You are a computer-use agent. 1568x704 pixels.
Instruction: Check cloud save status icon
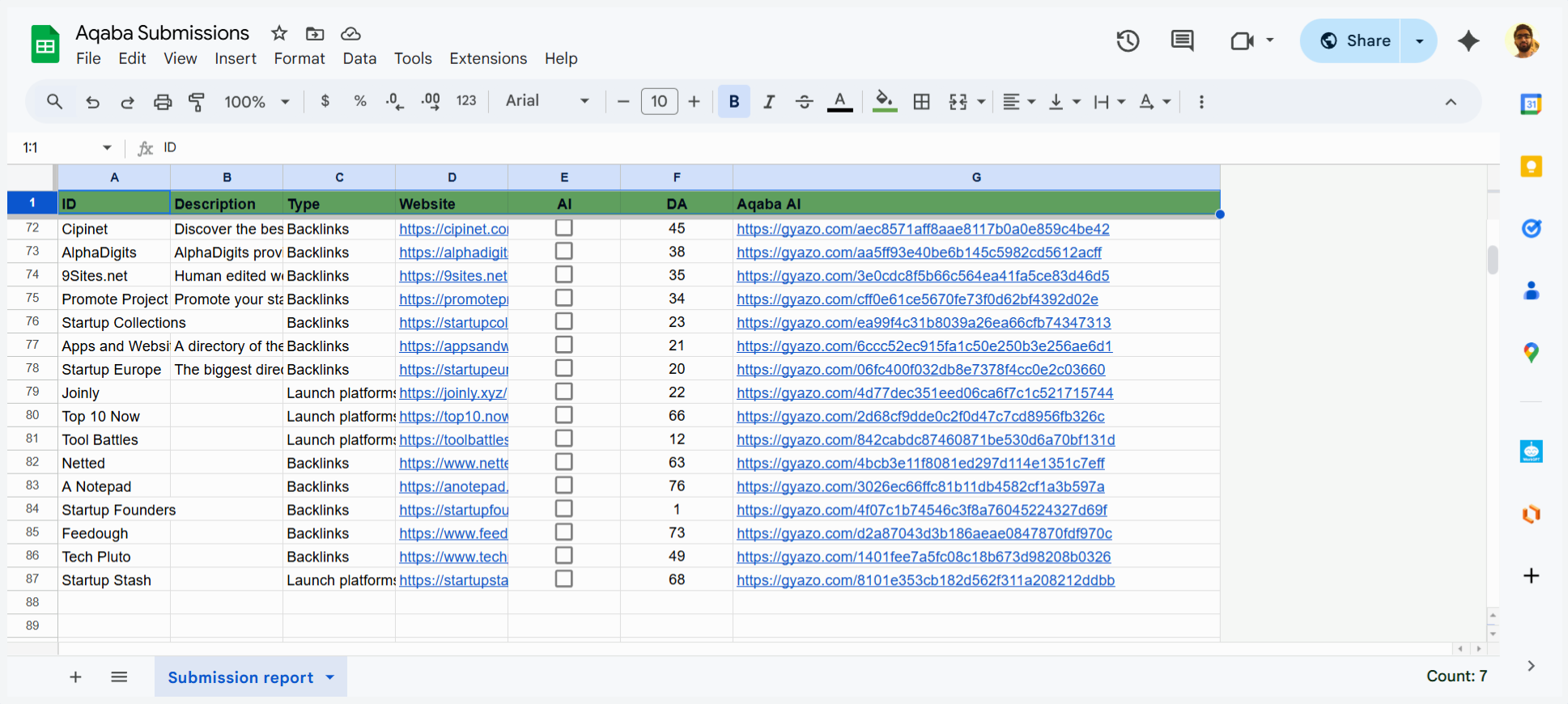pyautogui.click(x=351, y=33)
